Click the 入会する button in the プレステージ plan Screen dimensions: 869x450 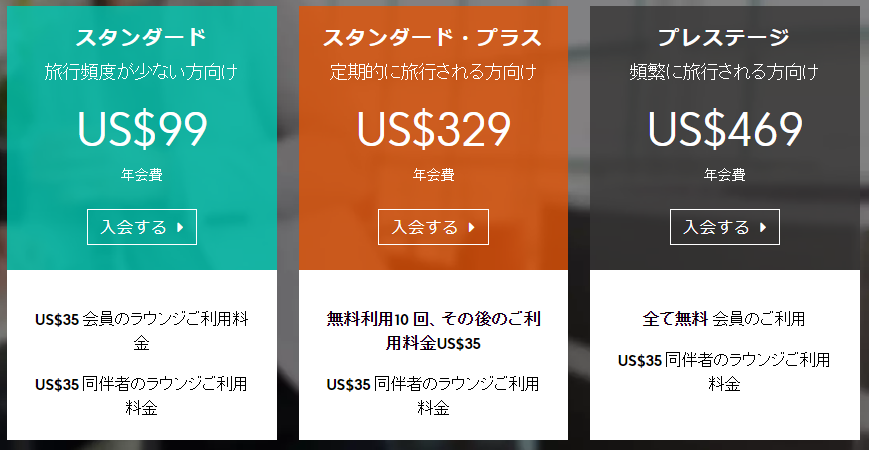pos(724,227)
